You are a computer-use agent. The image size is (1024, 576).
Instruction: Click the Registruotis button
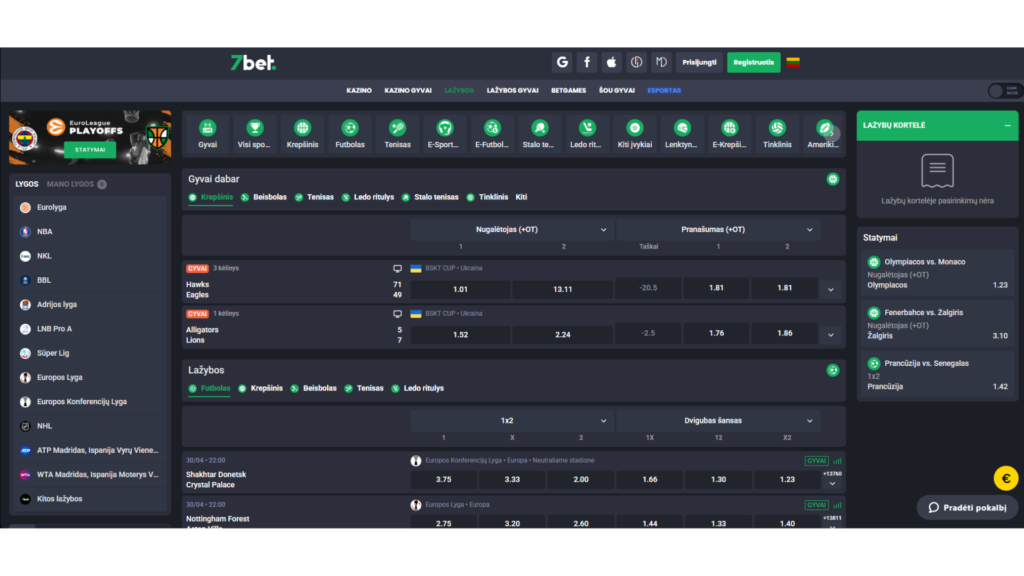(753, 63)
